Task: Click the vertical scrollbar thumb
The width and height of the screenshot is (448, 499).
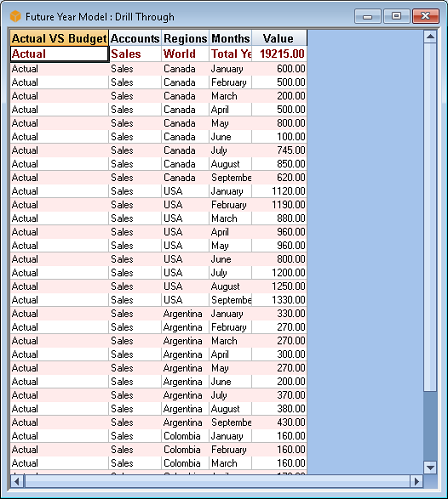Action: point(430,217)
